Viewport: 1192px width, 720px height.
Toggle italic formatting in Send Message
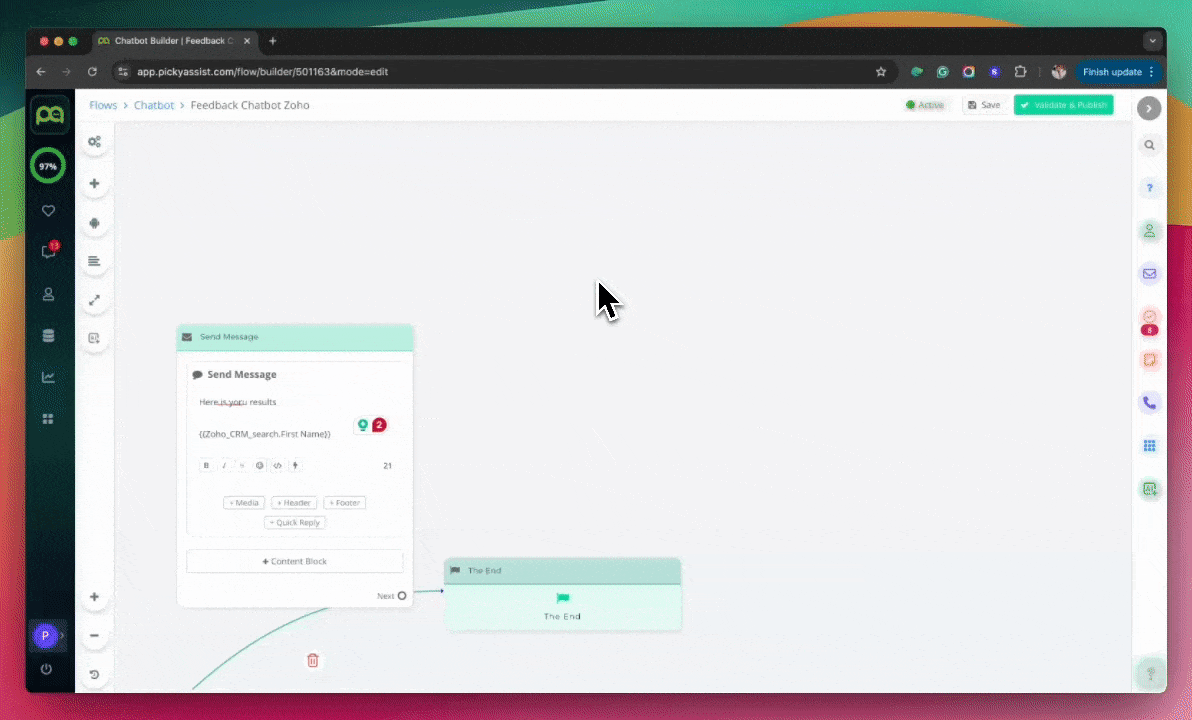225,465
